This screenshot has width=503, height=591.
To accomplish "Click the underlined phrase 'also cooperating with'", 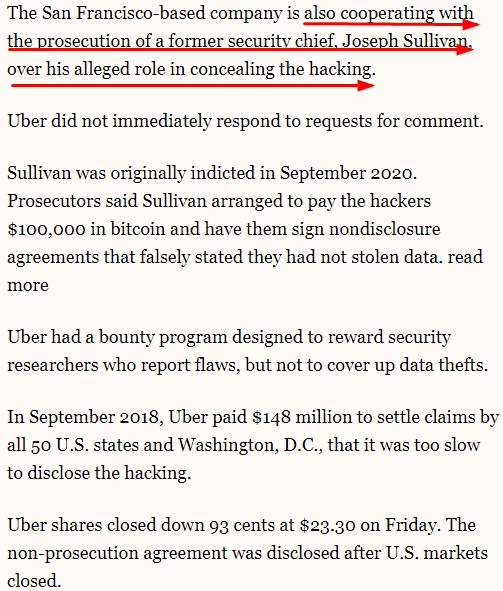I will [388, 14].
